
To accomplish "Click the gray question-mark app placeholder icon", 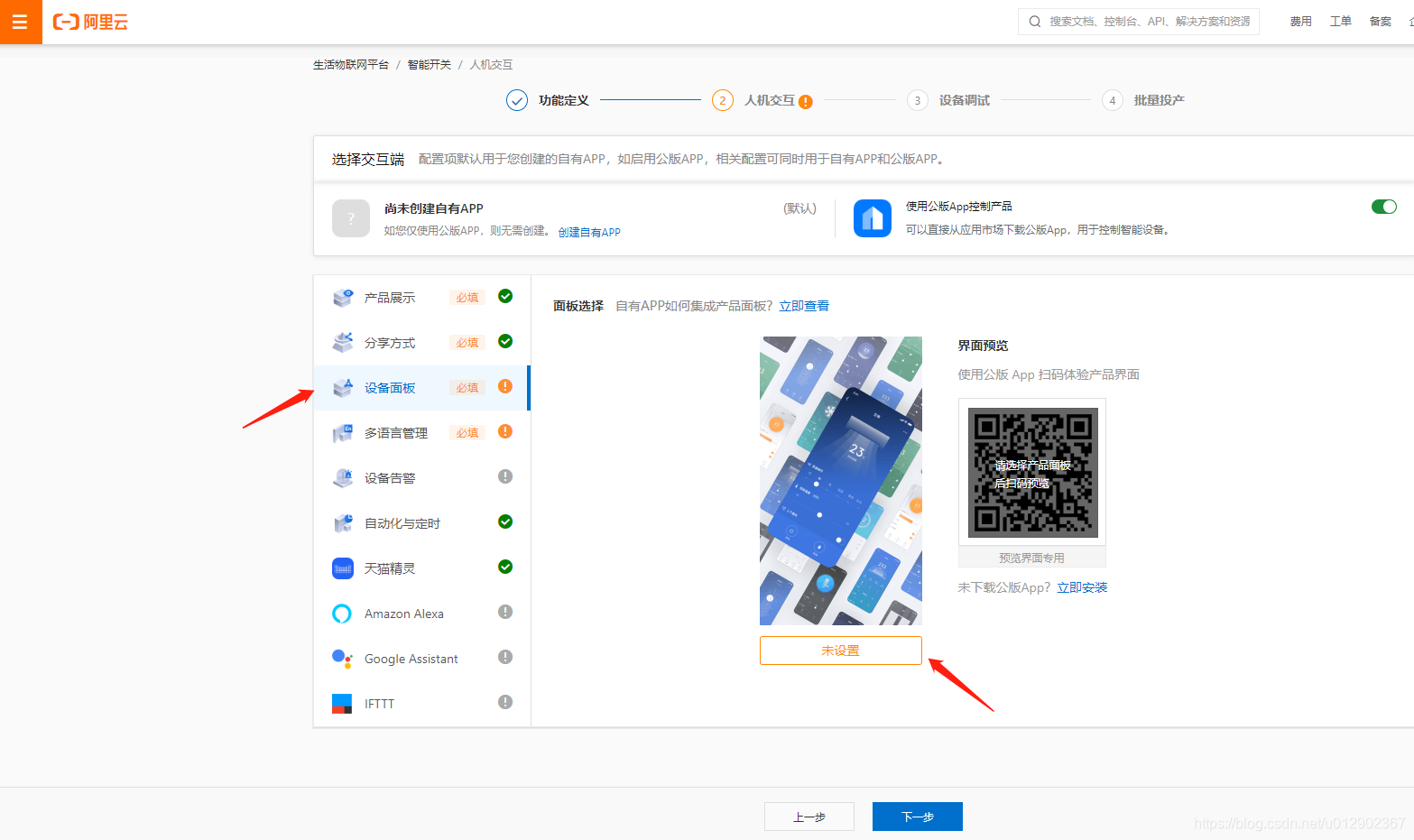I will [351, 218].
